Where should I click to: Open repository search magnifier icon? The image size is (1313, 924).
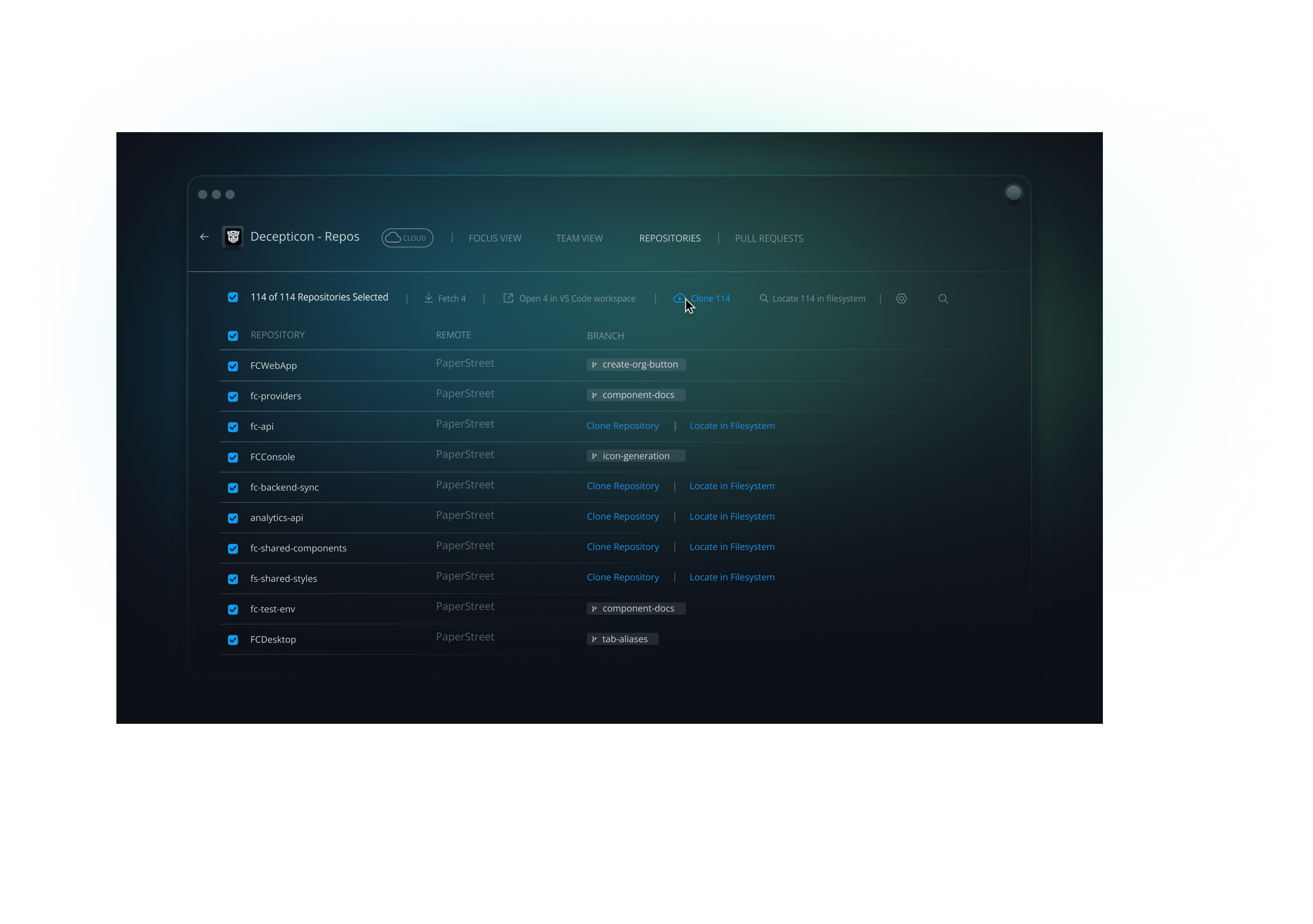pyautogui.click(x=944, y=298)
